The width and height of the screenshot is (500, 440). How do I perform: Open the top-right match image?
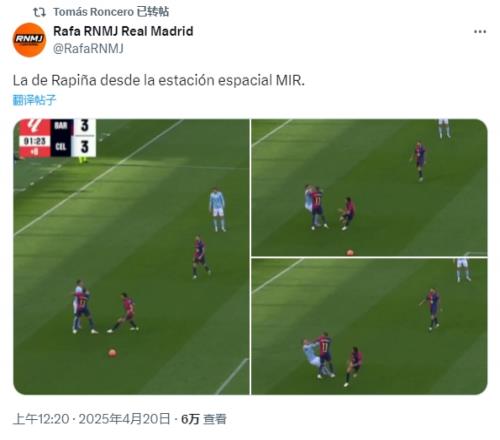369,187
